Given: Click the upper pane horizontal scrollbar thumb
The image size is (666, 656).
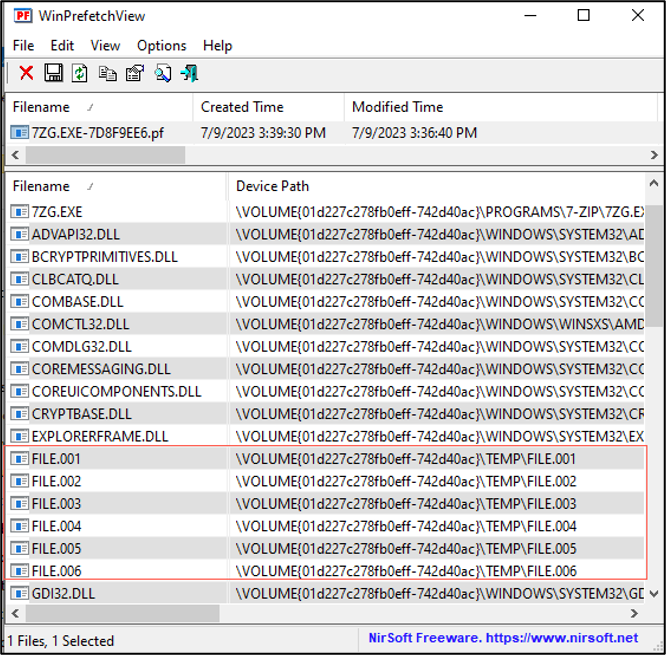Looking at the screenshot, I should pyautogui.click(x=105, y=155).
